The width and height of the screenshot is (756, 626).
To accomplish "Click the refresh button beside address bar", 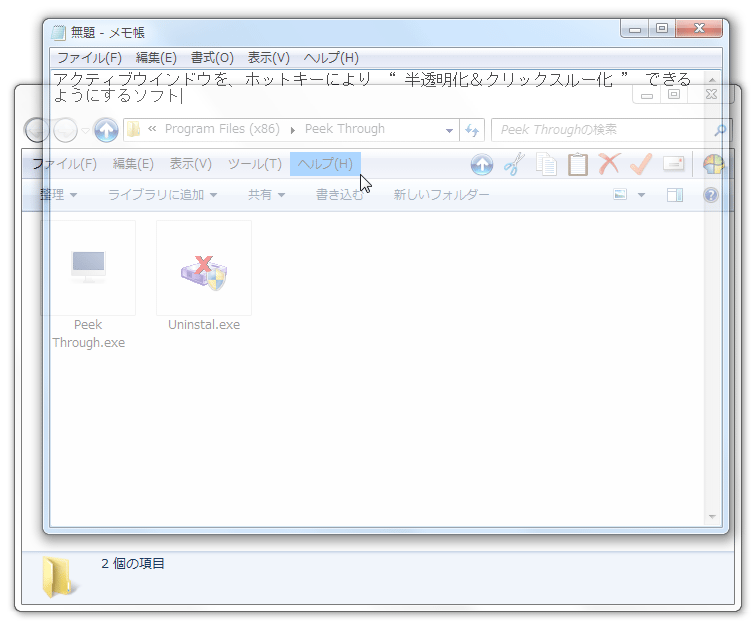I will pyautogui.click(x=472, y=130).
